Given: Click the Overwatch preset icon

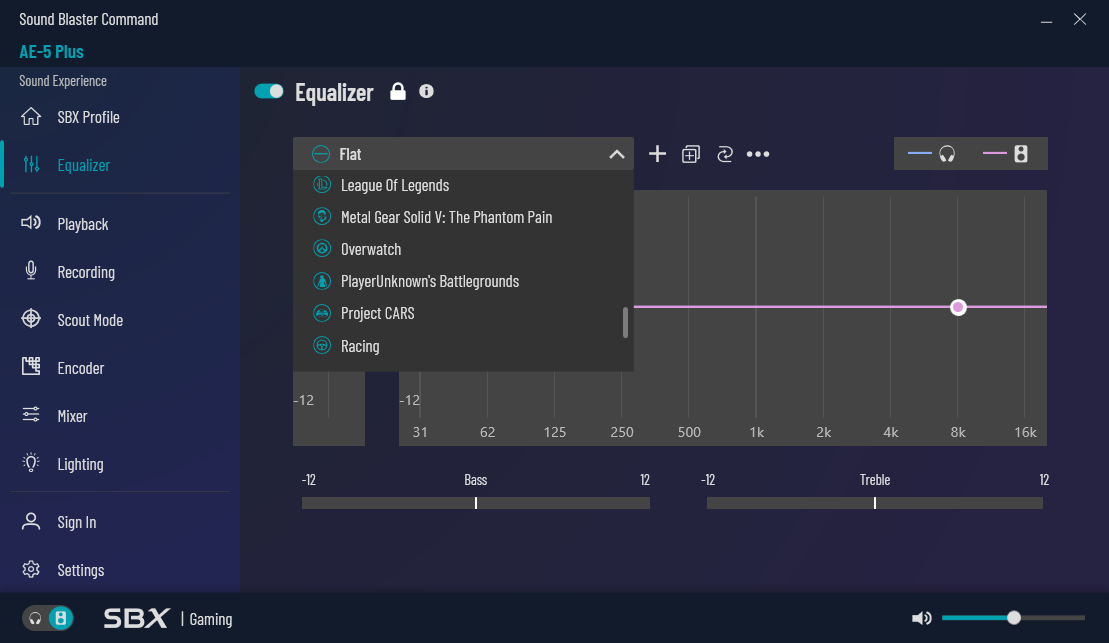Looking at the screenshot, I should coord(322,248).
